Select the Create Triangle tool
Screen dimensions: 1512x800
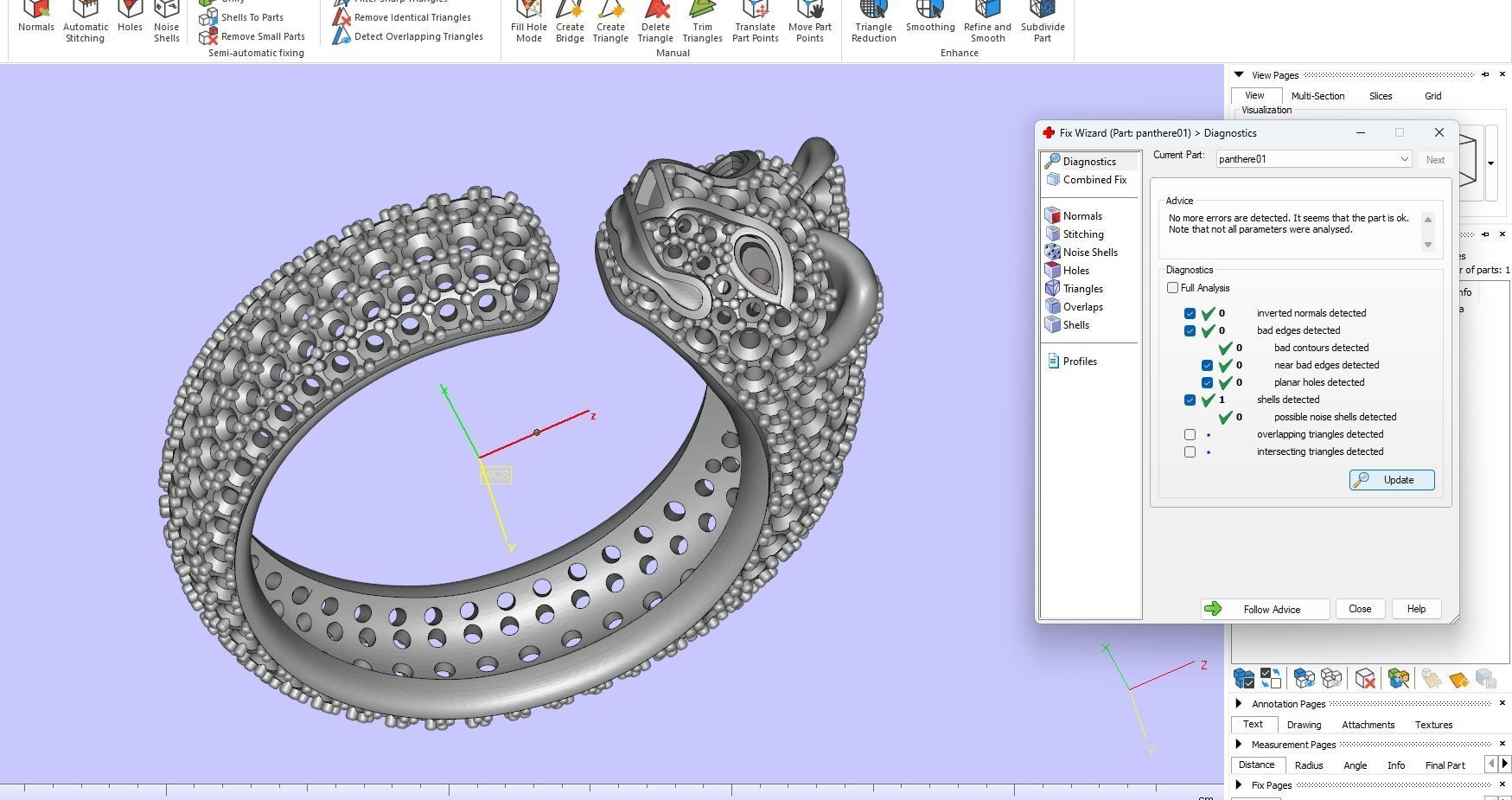tap(610, 21)
